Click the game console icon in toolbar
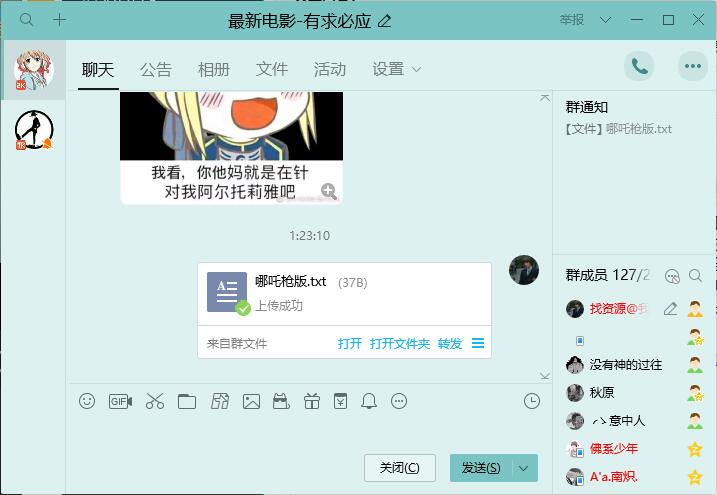The image size is (717, 495). click(x=281, y=401)
